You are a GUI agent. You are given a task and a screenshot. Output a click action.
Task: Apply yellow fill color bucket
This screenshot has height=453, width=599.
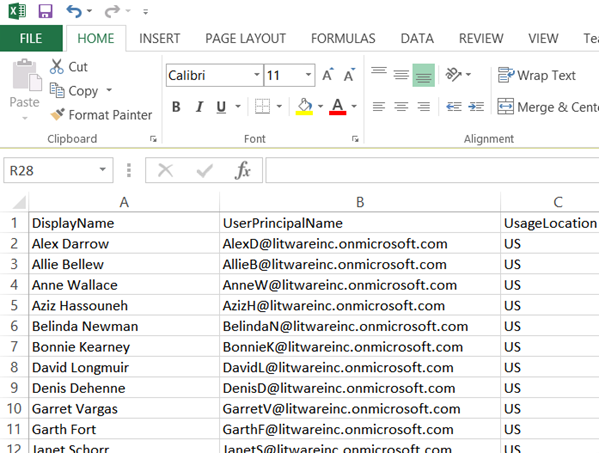coord(304,107)
